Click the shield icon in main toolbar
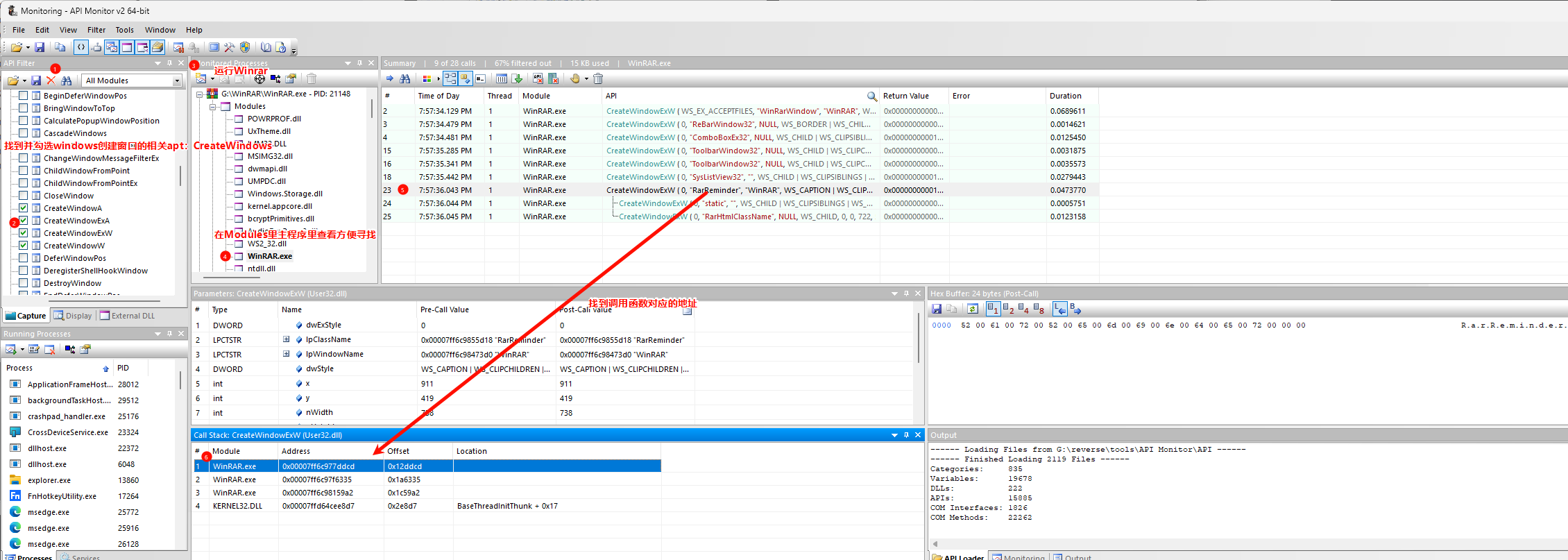 point(245,47)
